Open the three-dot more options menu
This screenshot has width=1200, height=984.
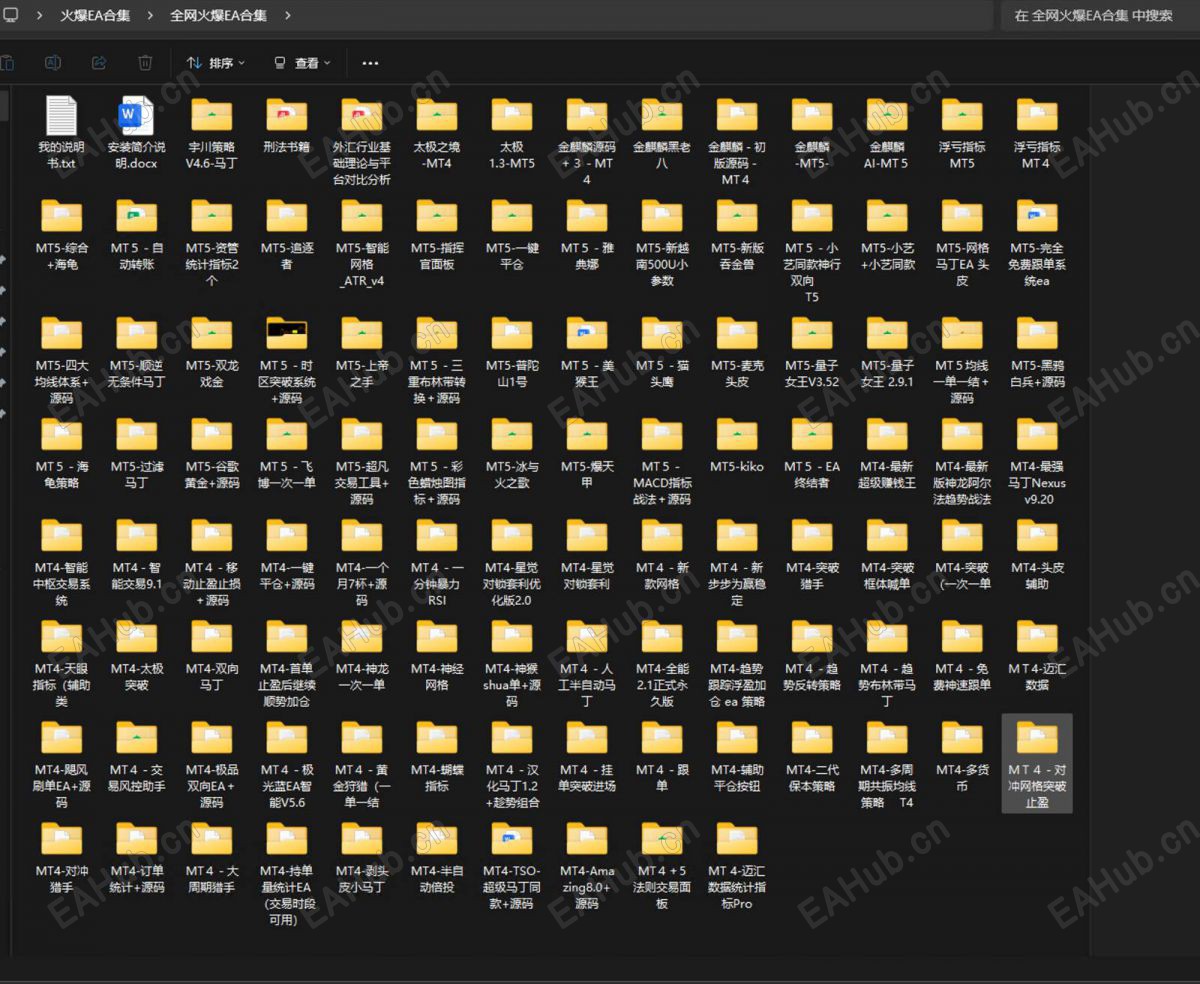pyautogui.click(x=370, y=63)
